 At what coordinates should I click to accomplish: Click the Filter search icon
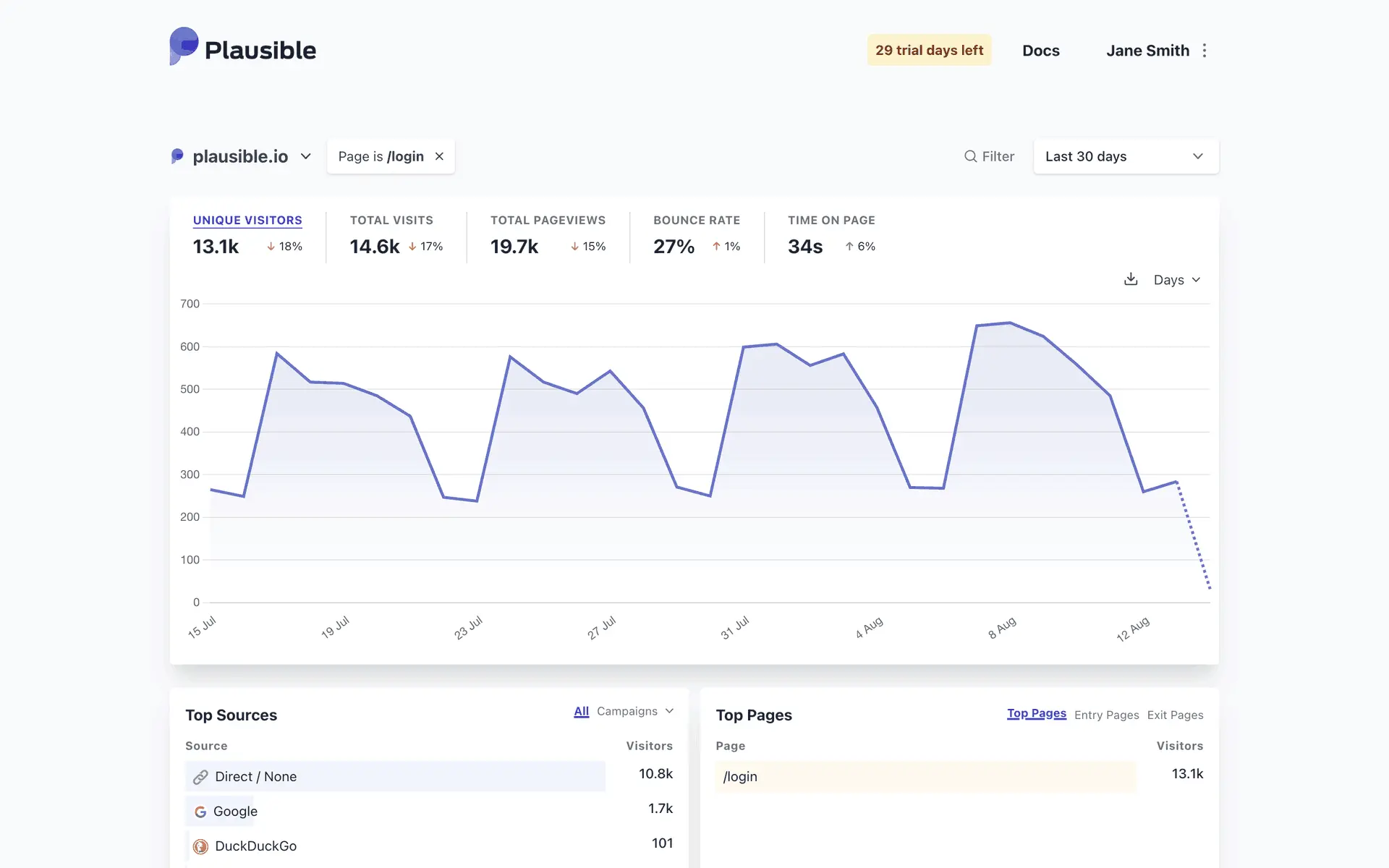(x=970, y=156)
